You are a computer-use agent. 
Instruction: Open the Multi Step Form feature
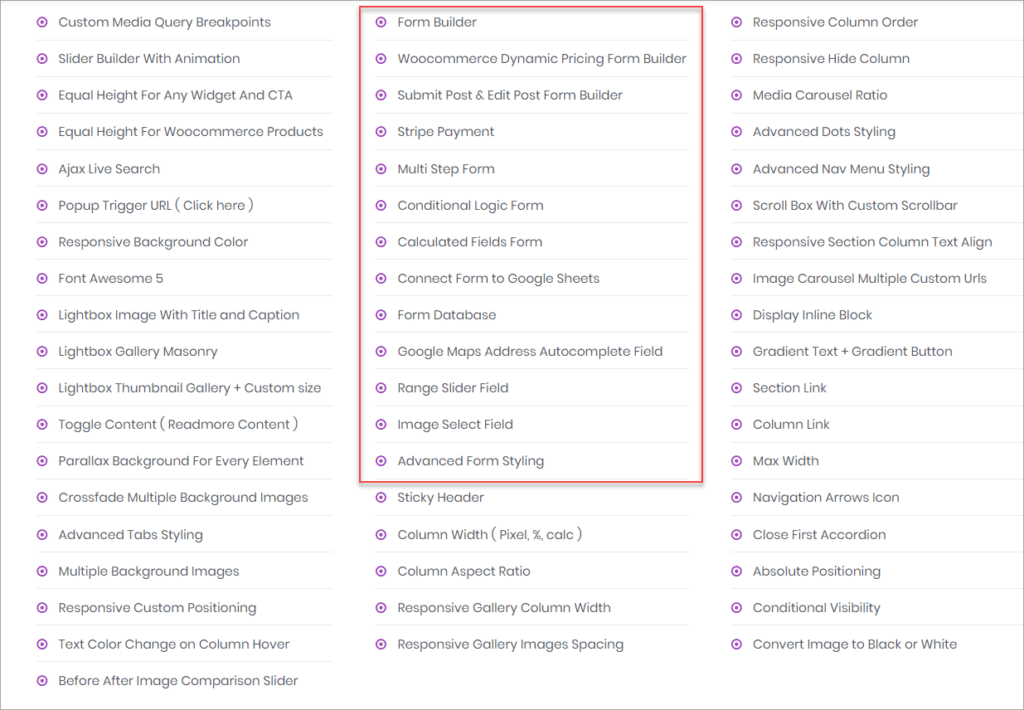(446, 168)
